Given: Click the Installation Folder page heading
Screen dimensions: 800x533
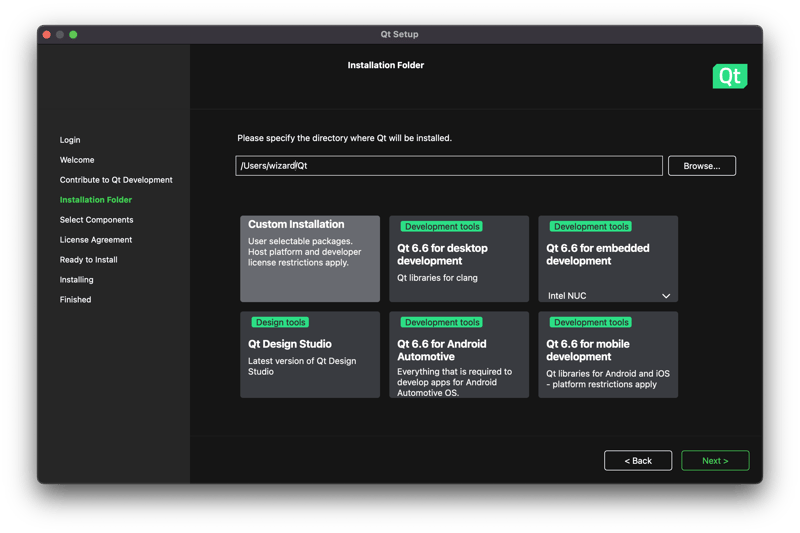Looking at the screenshot, I should pyautogui.click(x=386, y=65).
